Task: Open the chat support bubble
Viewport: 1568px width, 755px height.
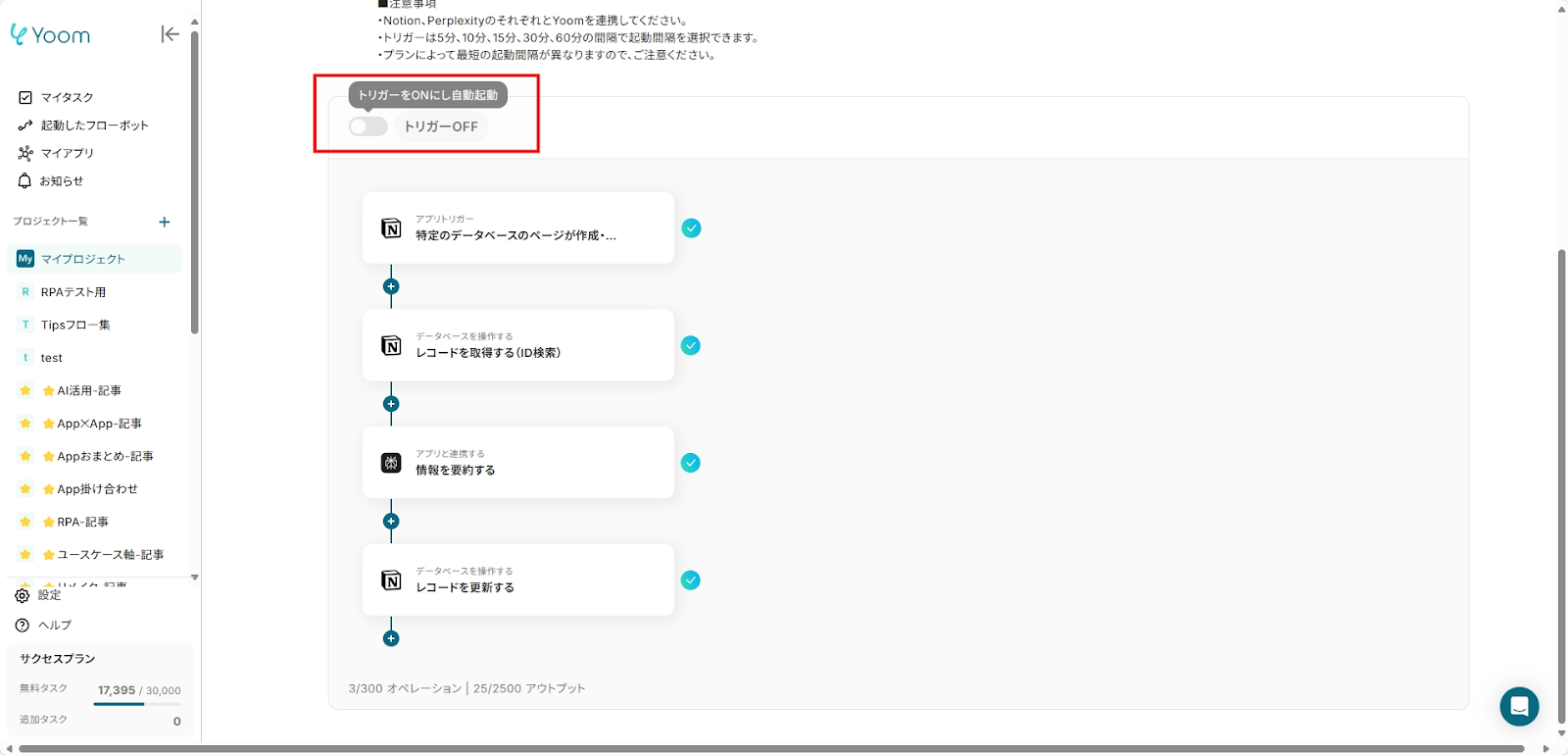Action: point(1519,706)
